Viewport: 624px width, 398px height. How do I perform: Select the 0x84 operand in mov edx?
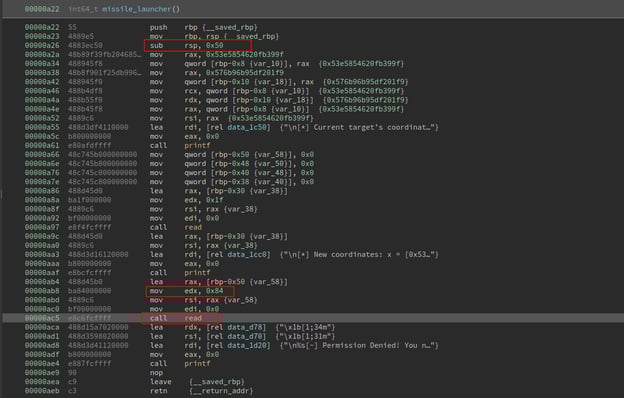point(214,291)
